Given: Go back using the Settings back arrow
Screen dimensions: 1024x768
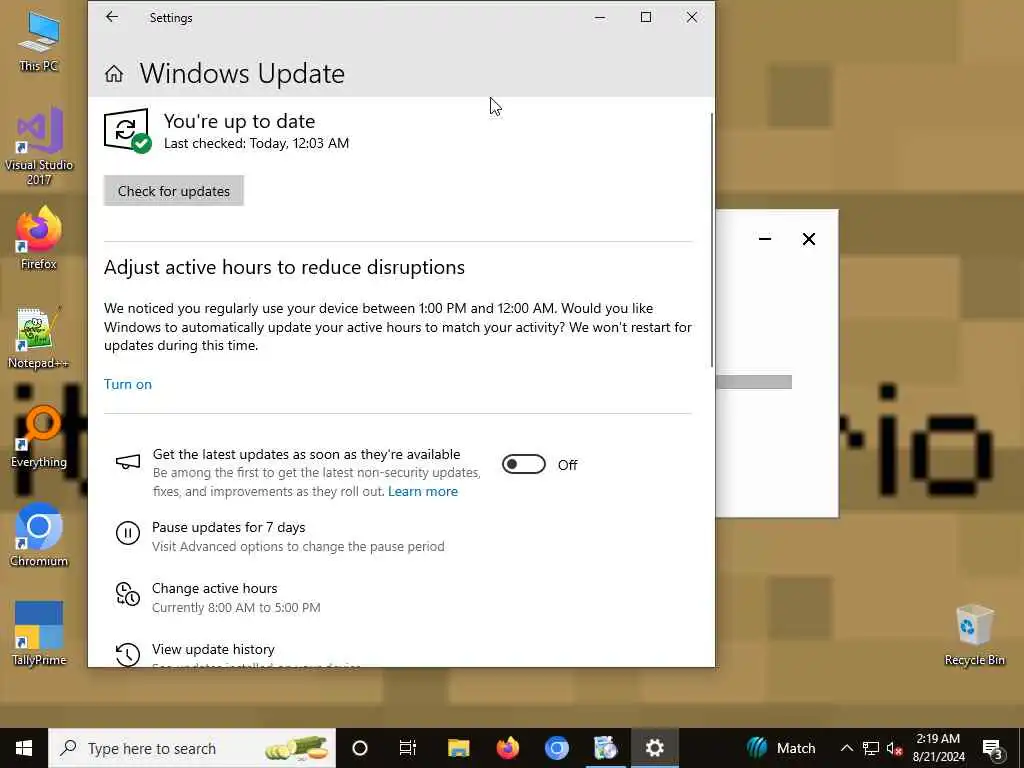Looking at the screenshot, I should coord(112,18).
